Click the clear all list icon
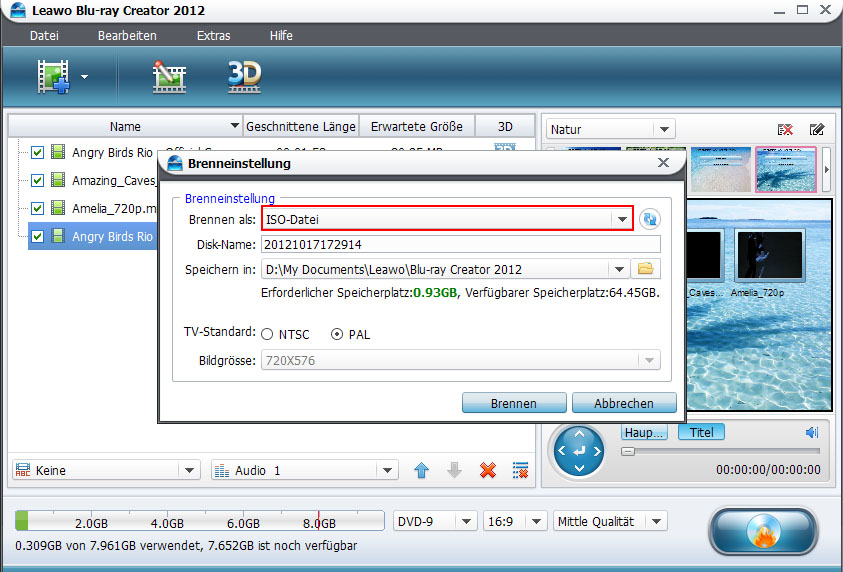This screenshot has width=843, height=572. [x=520, y=470]
